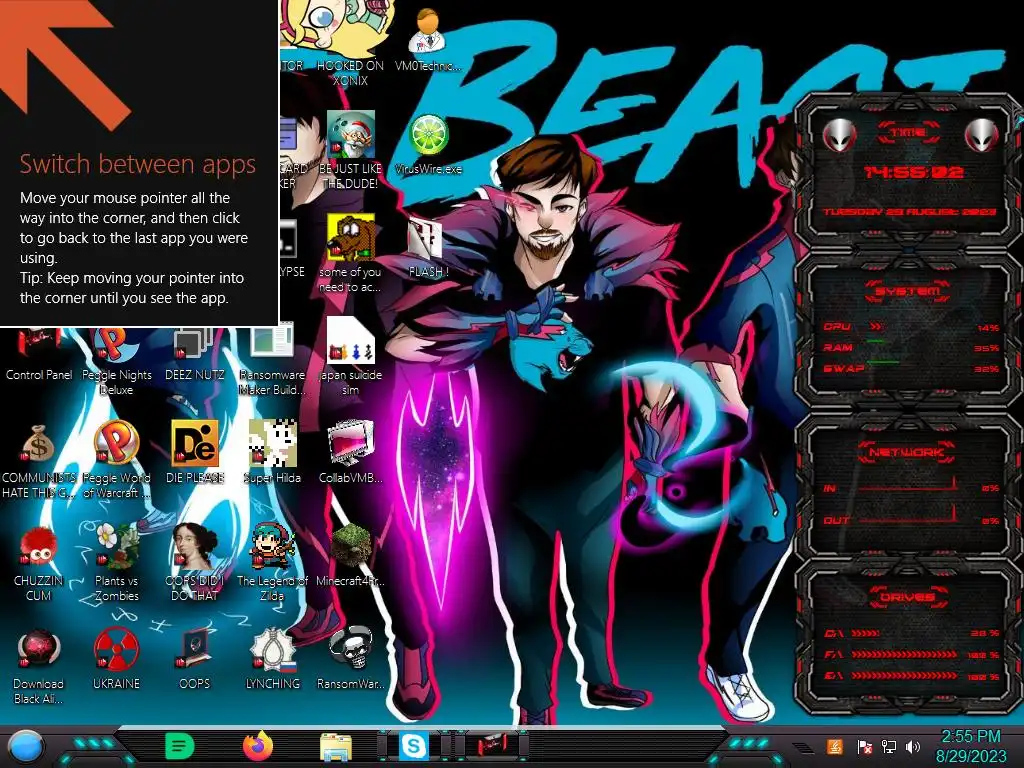Click the NETWORK header in the widget

(x=906, y=452)
